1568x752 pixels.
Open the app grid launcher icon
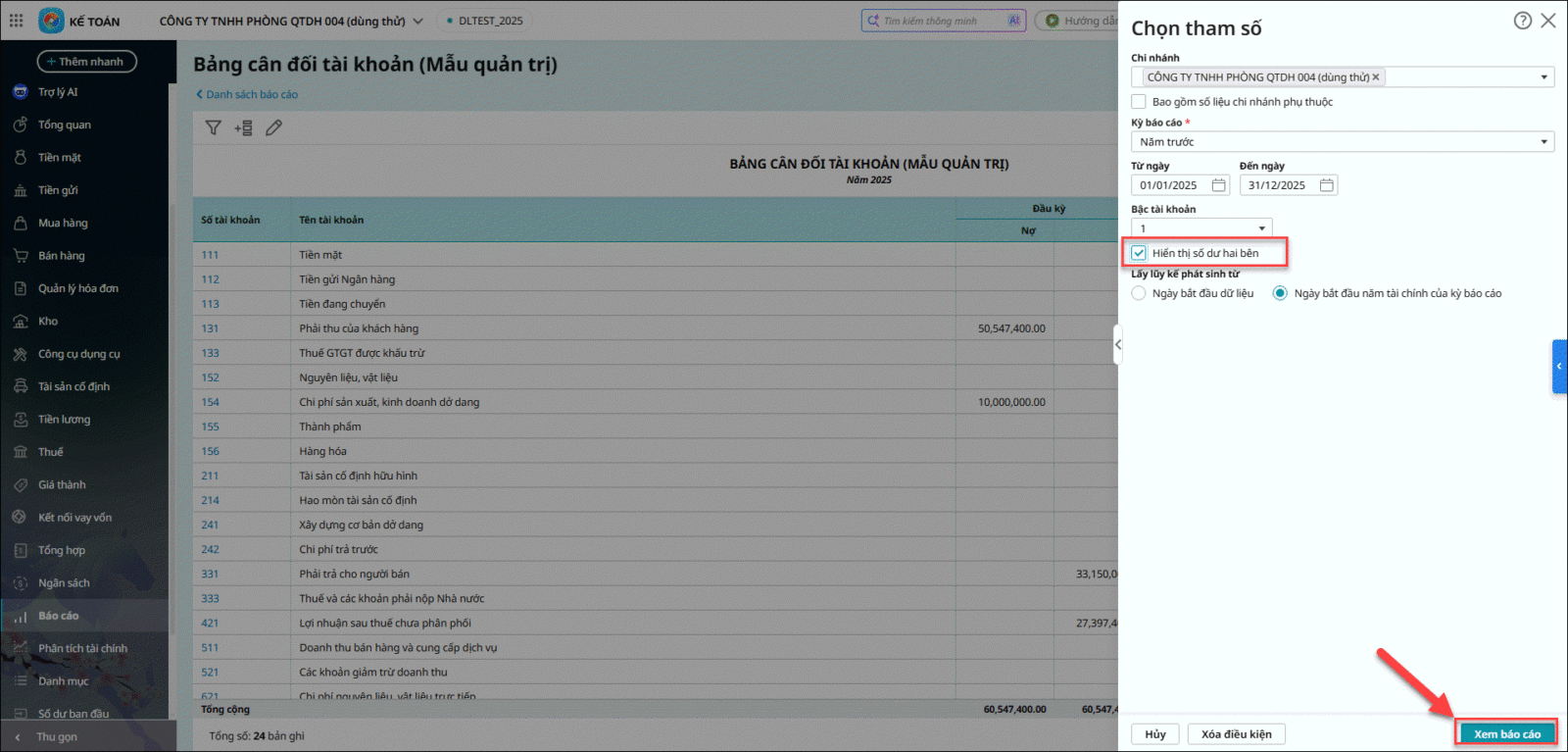[x=17, y=21]
